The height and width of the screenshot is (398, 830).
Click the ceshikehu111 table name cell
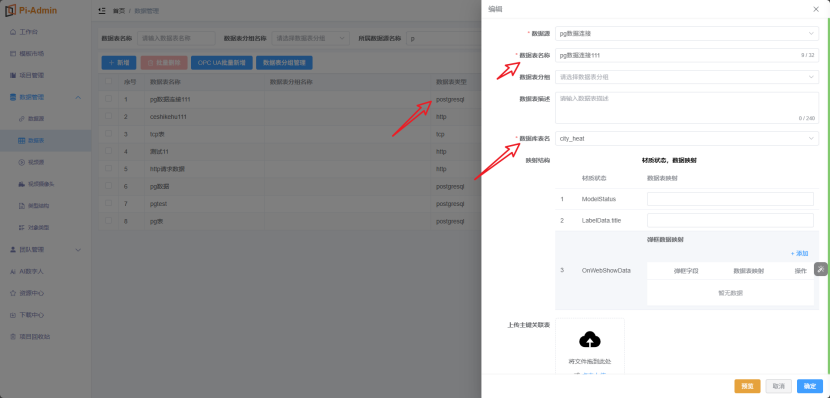(204, 116)
